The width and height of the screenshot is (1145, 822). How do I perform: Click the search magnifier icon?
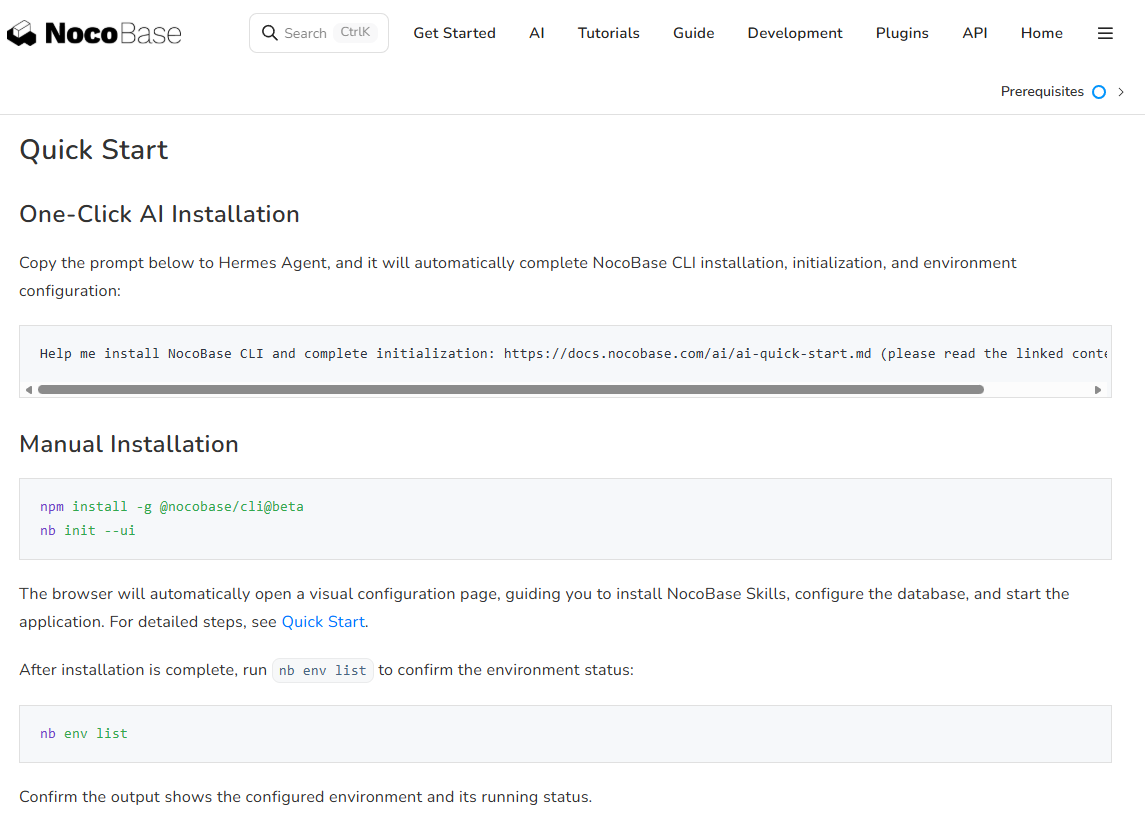click(x=269, y=33)
